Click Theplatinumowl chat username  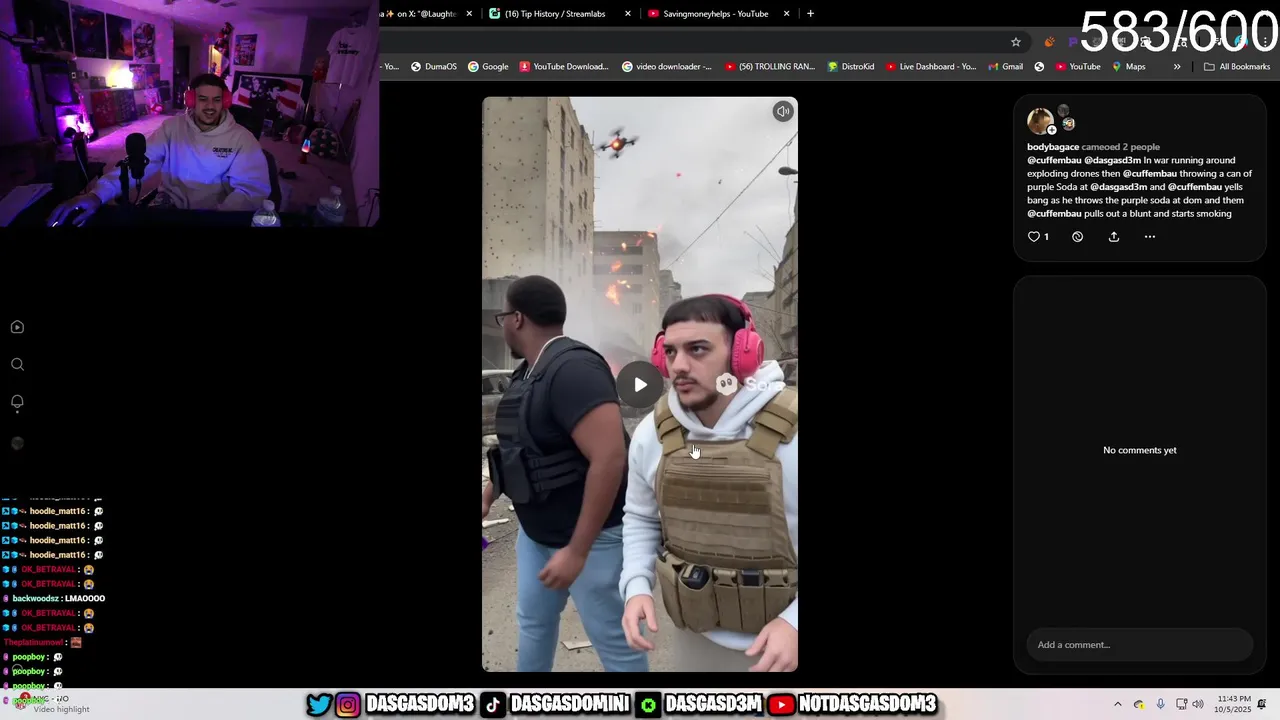coord(33,642)
